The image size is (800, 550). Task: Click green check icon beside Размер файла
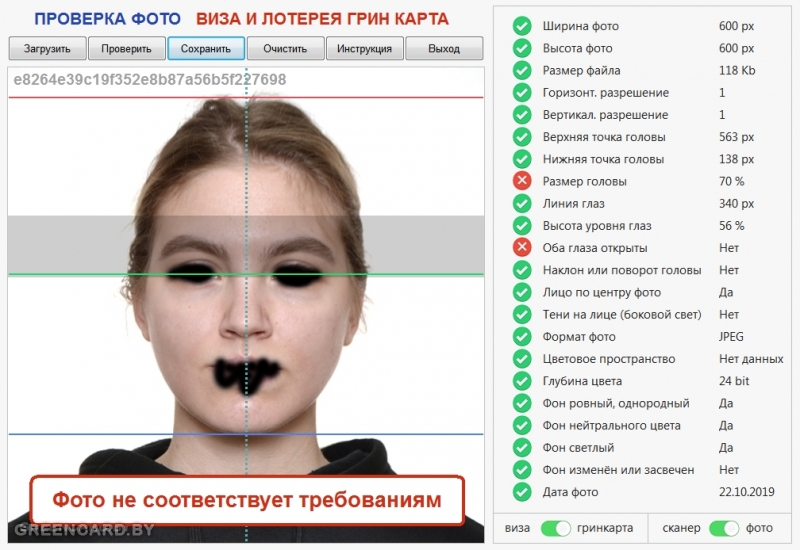(522, 70)
